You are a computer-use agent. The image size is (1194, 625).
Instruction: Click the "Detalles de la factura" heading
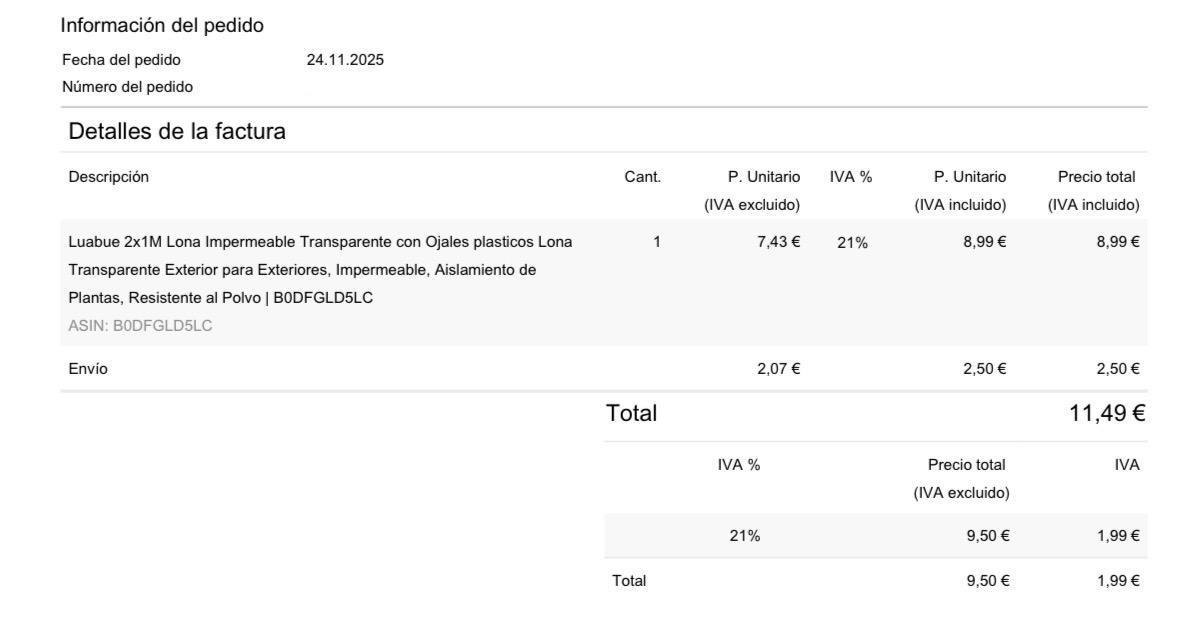coord(177,131)
